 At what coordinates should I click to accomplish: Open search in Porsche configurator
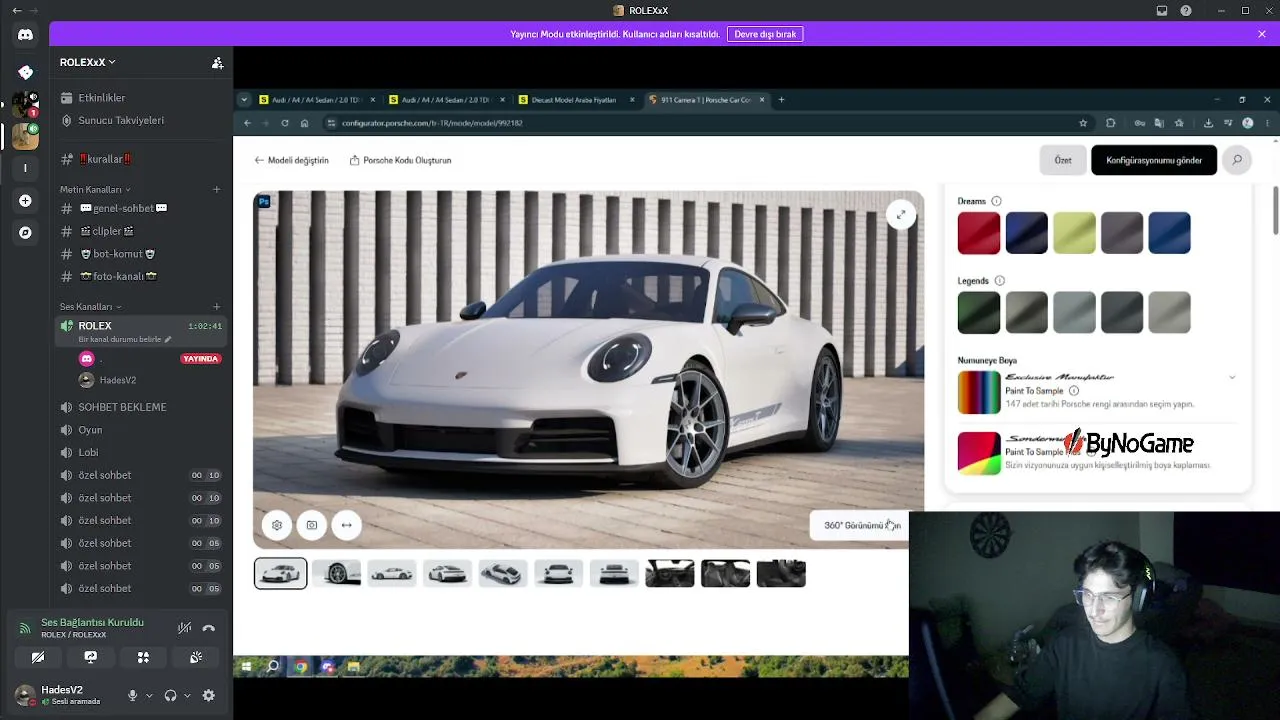pyautogui.click(x=1237, y=160)
